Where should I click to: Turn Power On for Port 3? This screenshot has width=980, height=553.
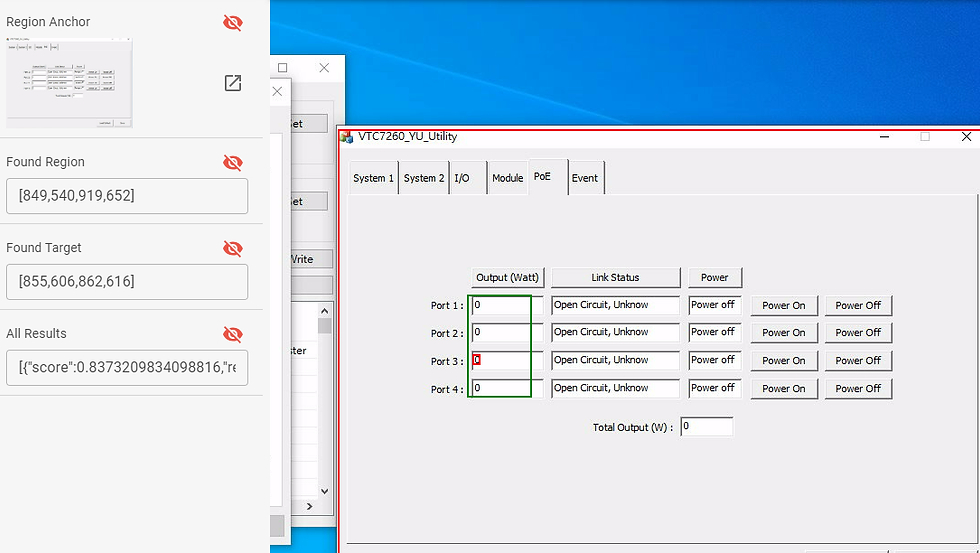click(x=784, y=361)
